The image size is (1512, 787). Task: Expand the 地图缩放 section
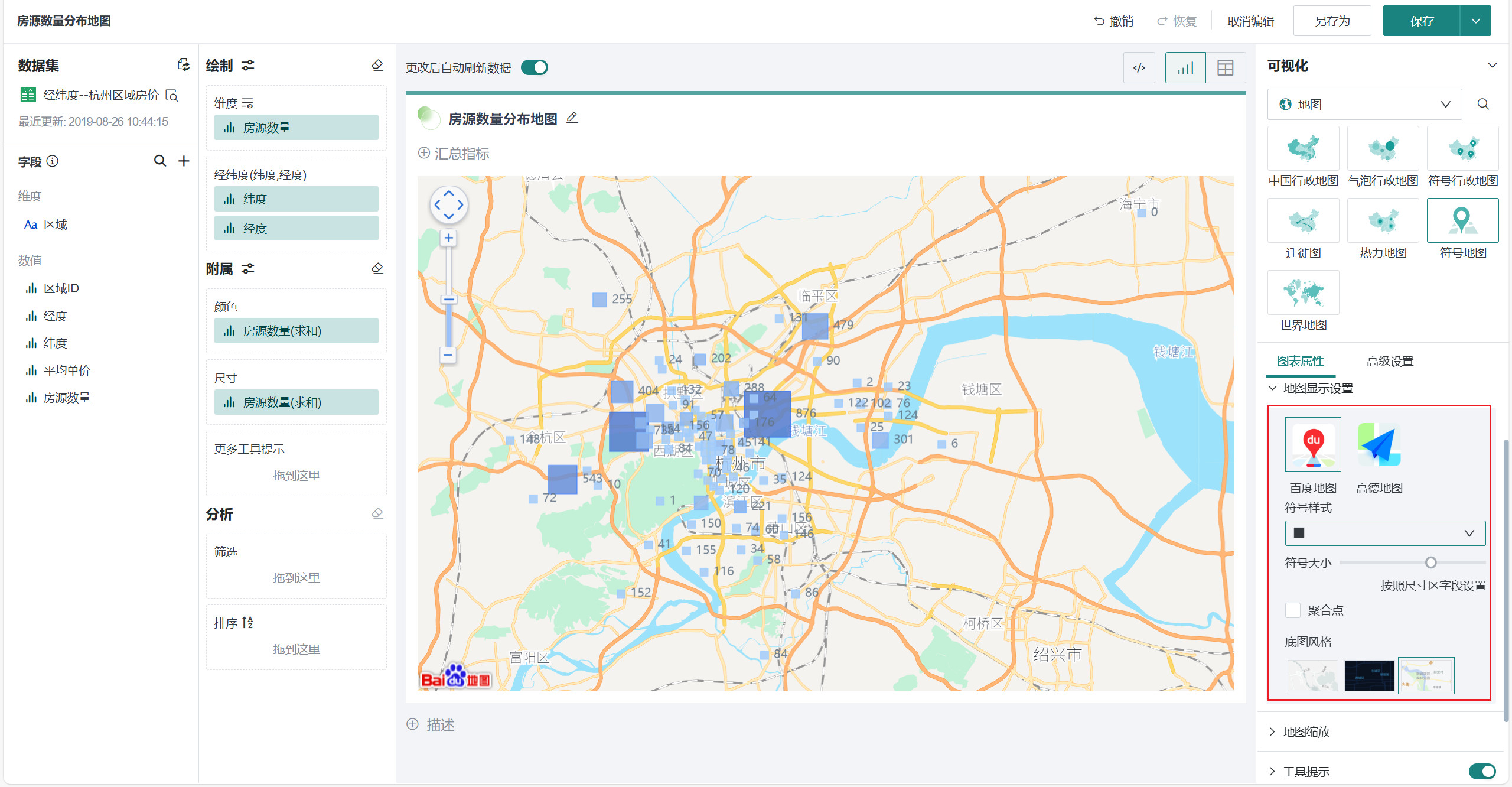tap(1306, 731)
